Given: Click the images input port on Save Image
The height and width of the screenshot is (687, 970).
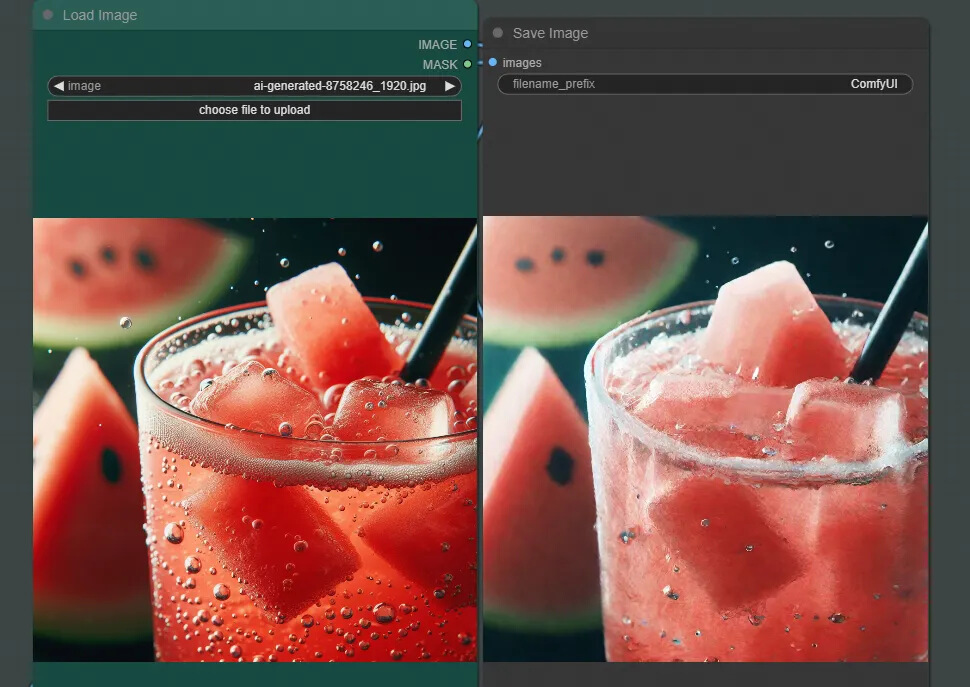Looking at the screenshot, I should tap(493, 63).
